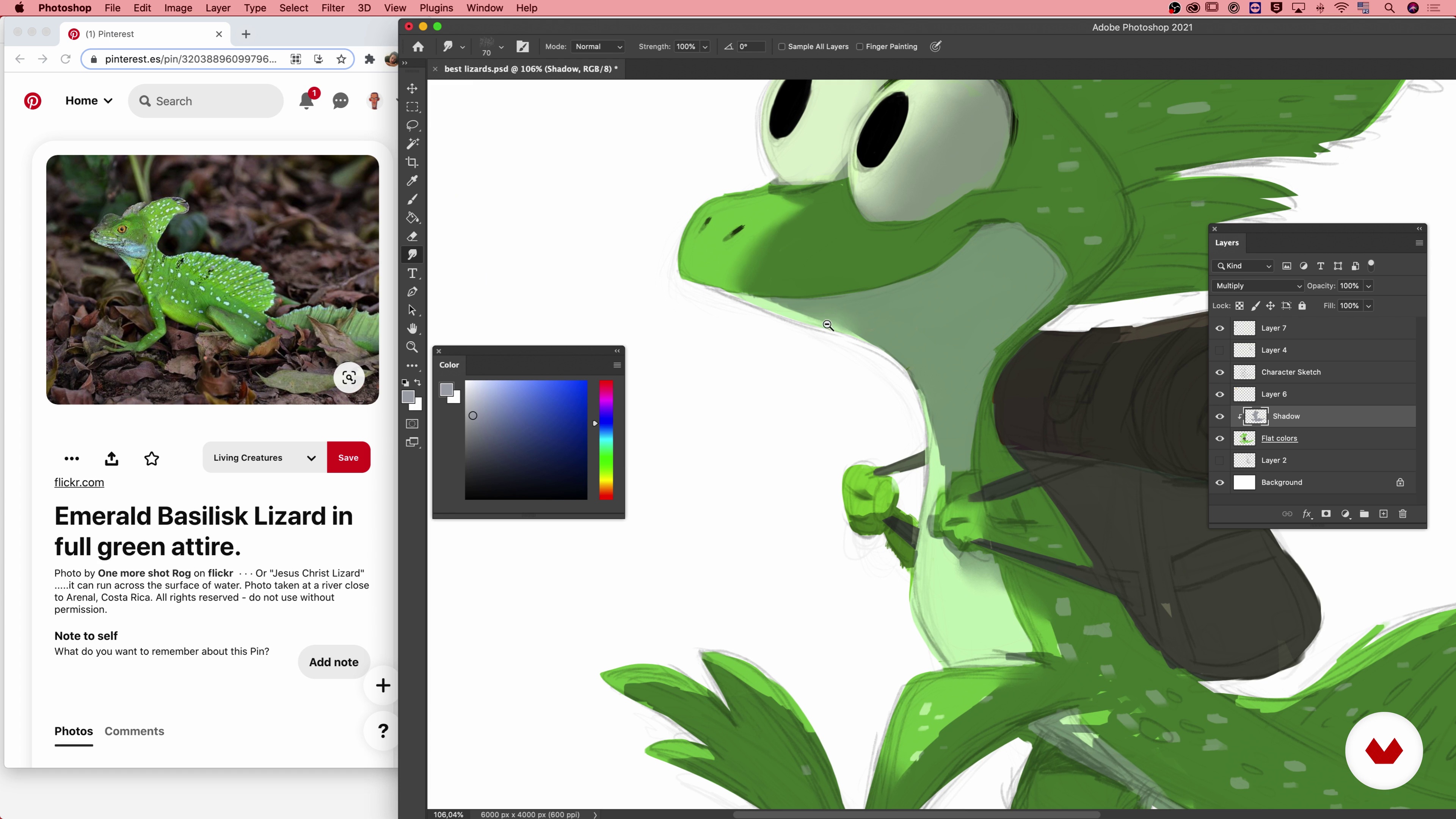1456x819 pixels.
Task: Select the Paint Bucket tool
Action: (x=412, y=218)
